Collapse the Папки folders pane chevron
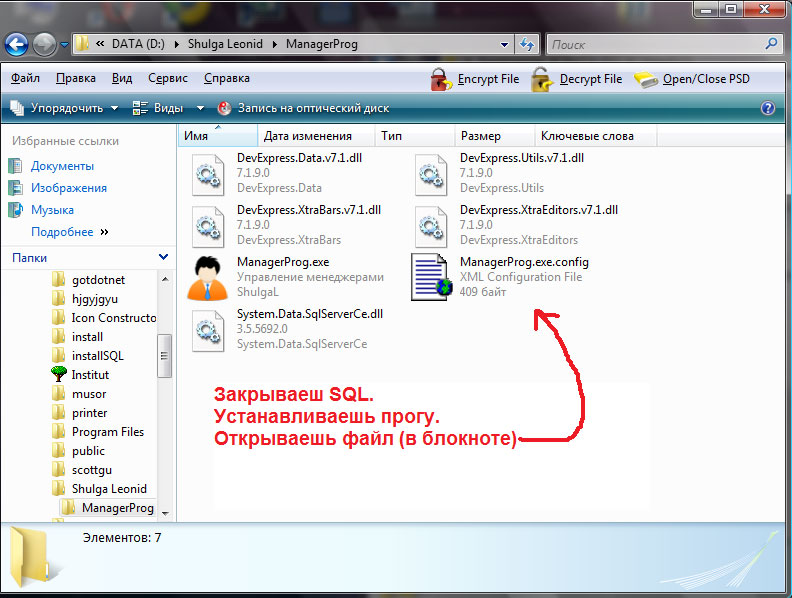Screen dimensions: 792x598 click(163, 257)
